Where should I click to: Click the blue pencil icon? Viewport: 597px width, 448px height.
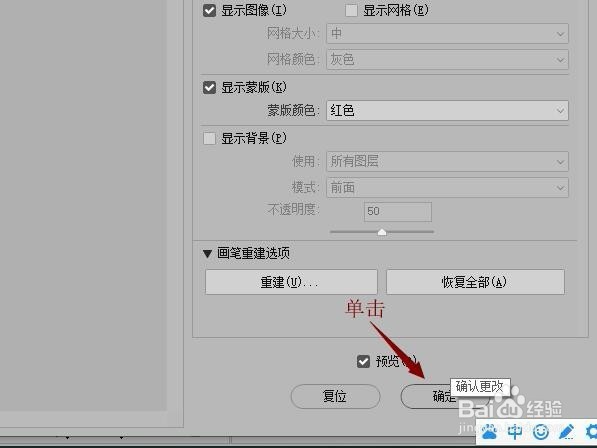[567, 432]
